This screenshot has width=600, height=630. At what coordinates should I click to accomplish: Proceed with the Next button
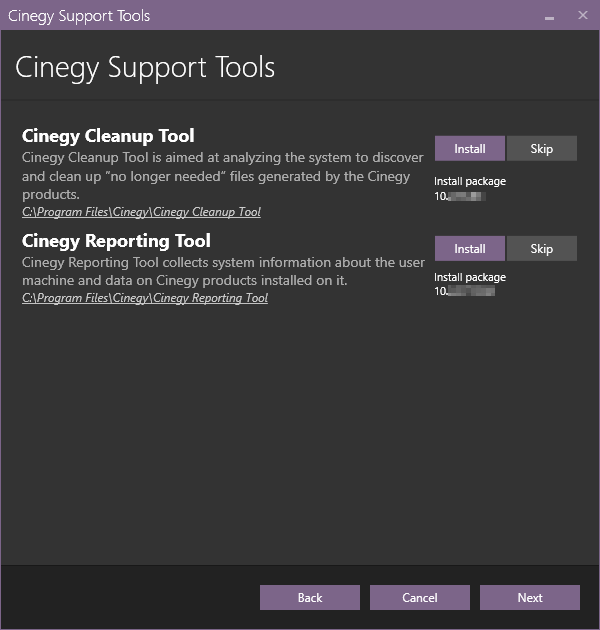(x=530, y=597)
